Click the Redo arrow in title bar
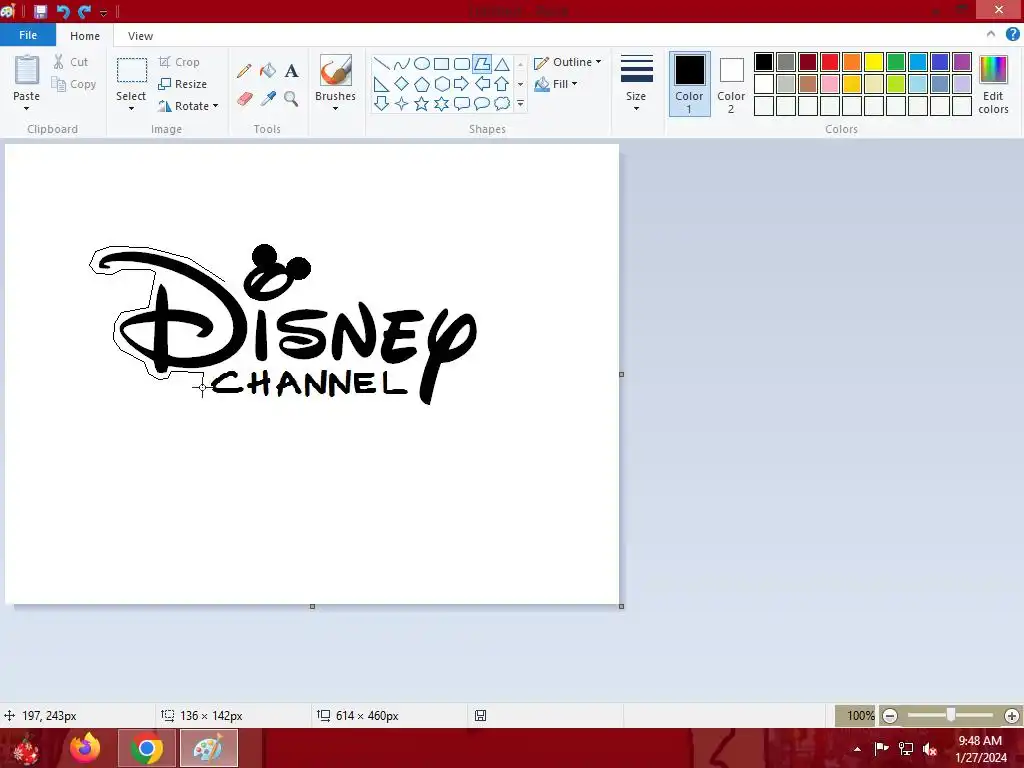The height and width of the screenshot is (768, 1024). (x=84, y=11)
